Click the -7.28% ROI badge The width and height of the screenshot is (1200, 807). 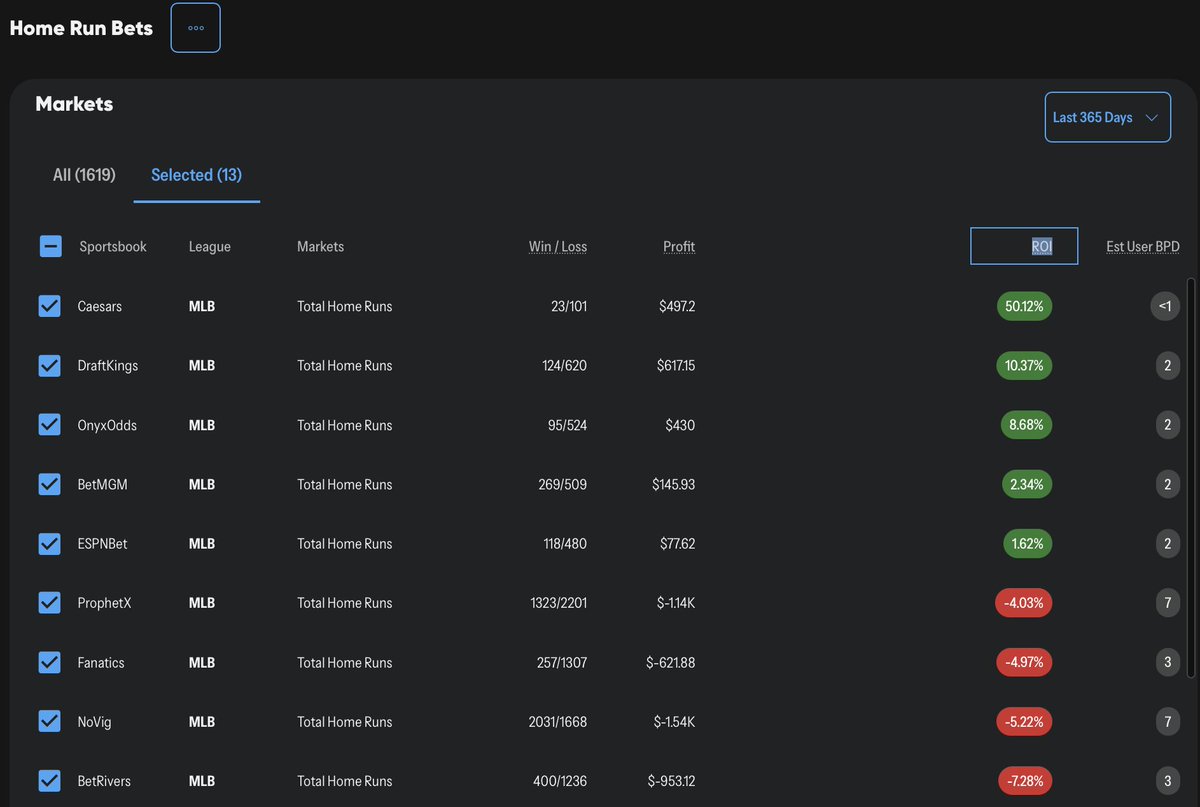coord(1024,781)
